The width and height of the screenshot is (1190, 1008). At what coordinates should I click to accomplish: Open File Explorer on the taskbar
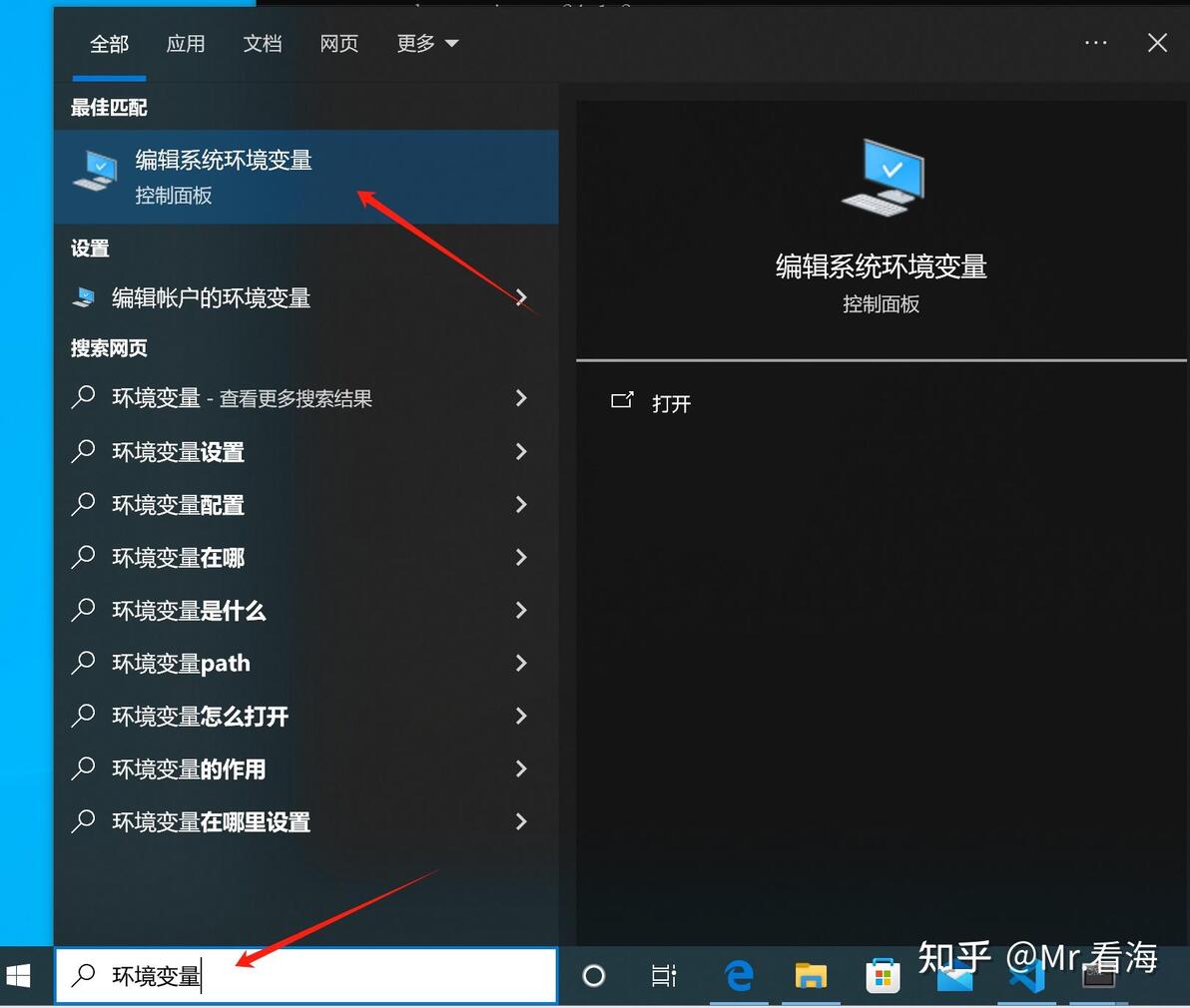810,975
